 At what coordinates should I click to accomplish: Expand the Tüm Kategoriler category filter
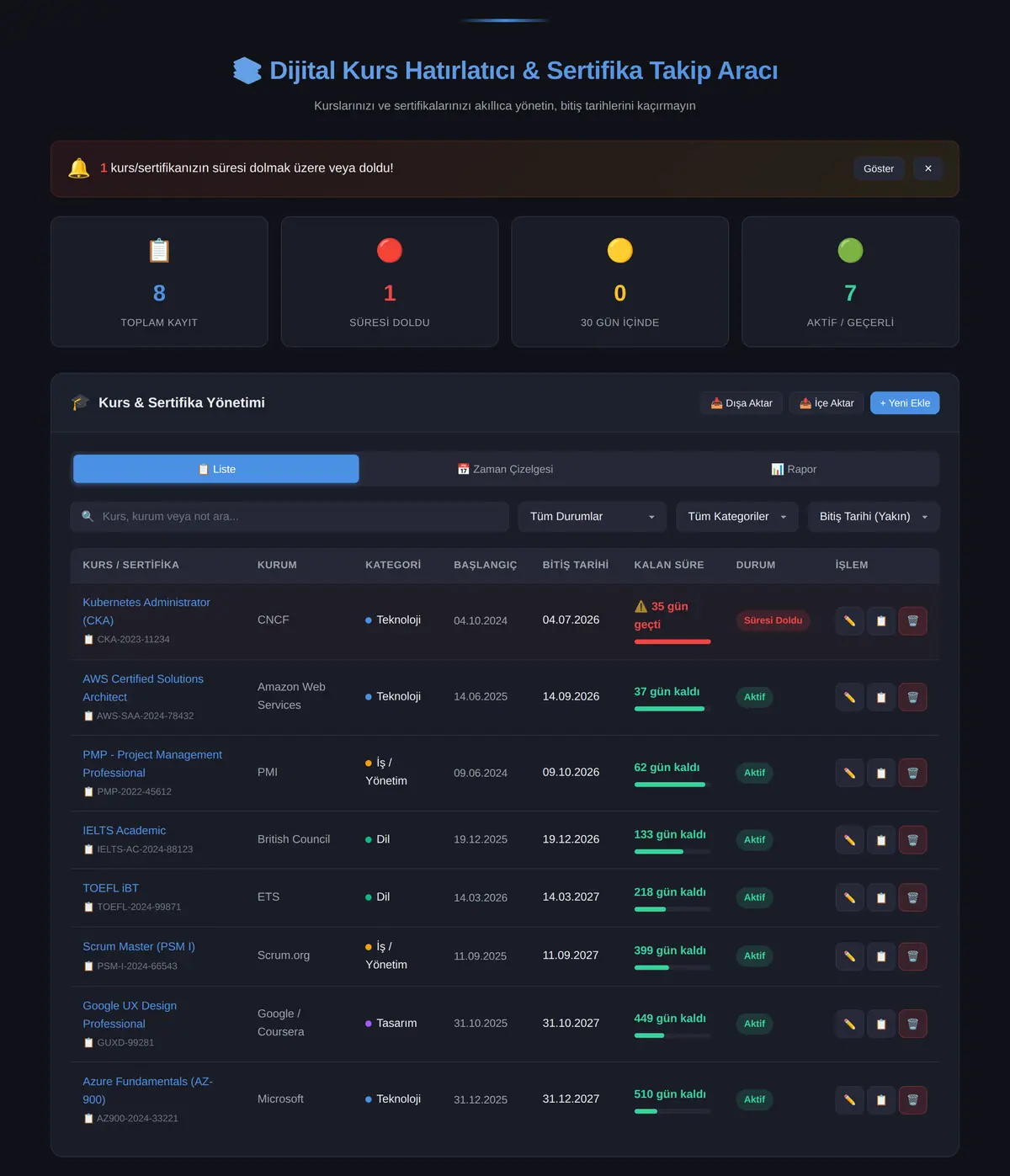pos(737,517)
